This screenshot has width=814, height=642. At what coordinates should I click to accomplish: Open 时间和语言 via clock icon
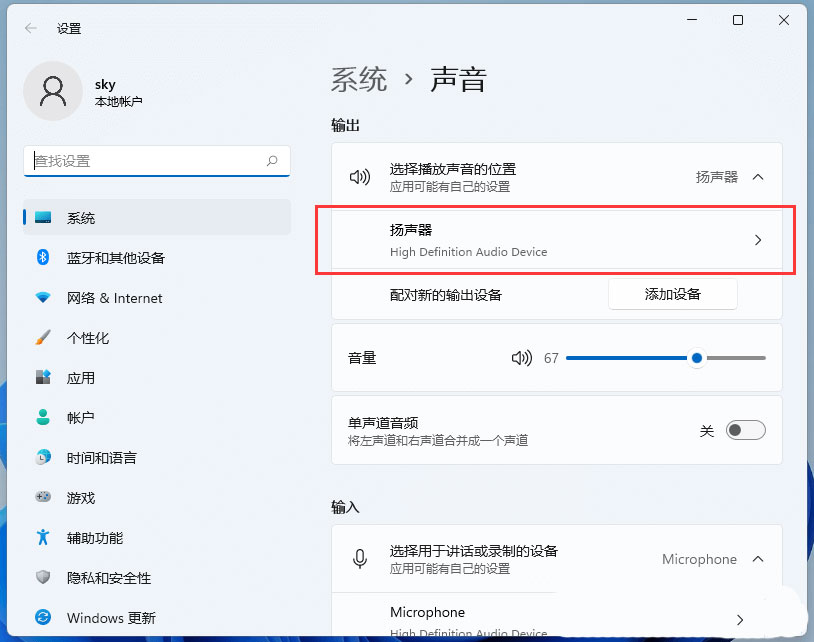[x=42, y=458]
